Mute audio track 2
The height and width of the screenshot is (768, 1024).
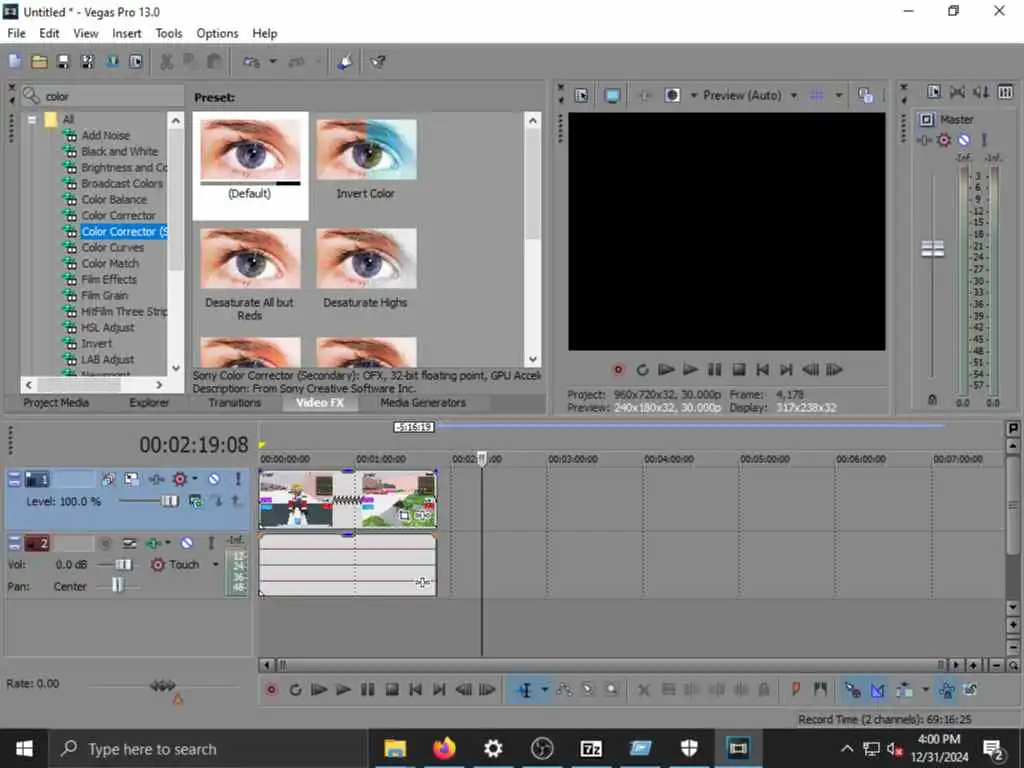(x=187, y=543)
